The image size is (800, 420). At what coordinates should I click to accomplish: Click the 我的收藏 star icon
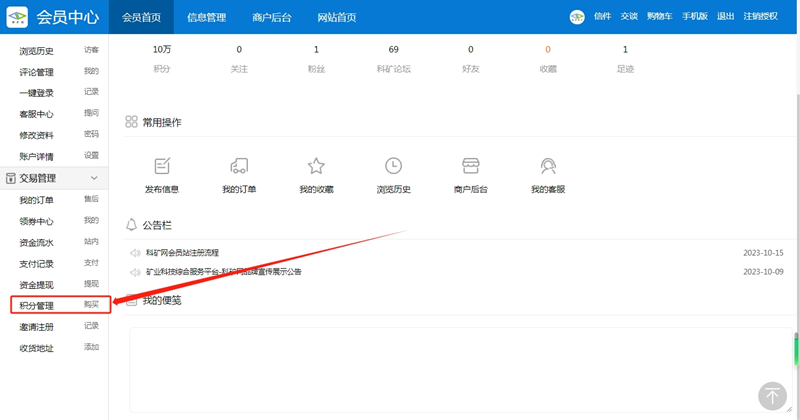pos(316,166)
